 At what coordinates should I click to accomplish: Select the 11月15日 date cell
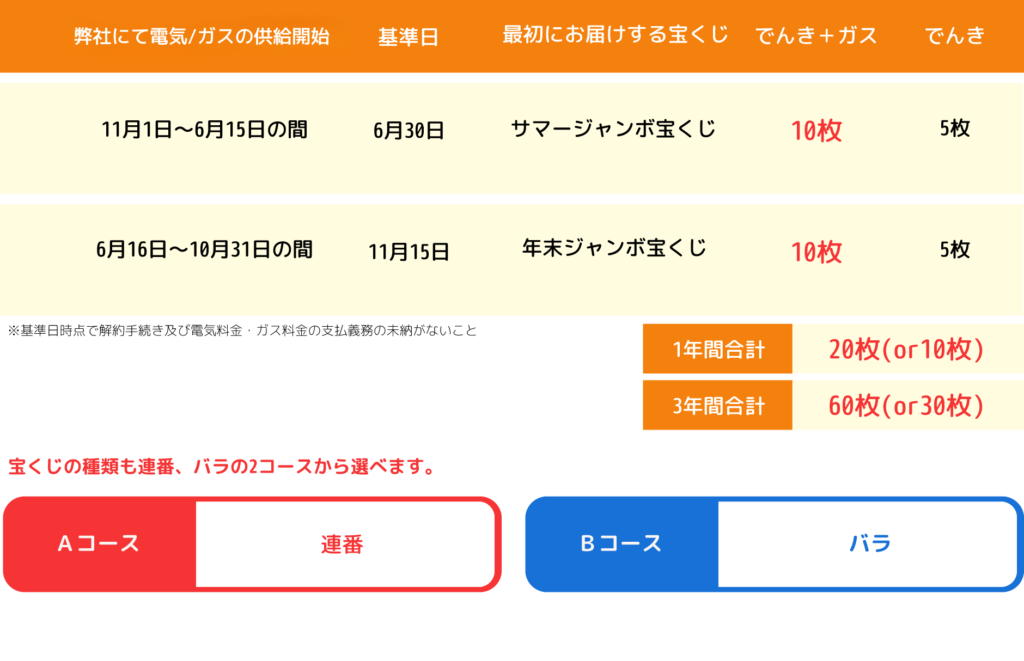(x=409, y=251)
